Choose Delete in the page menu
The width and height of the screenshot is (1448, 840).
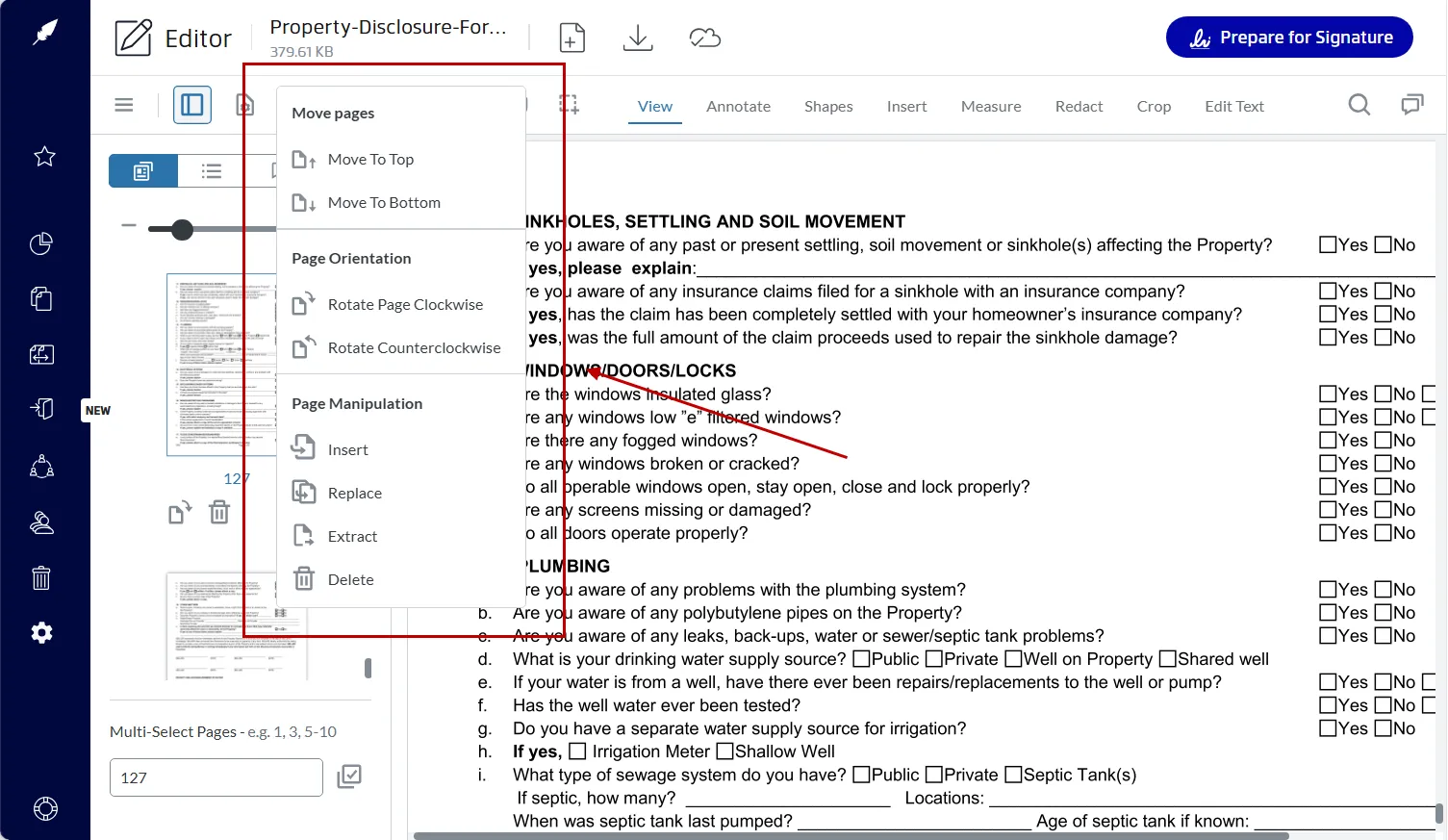coord(350,580)
